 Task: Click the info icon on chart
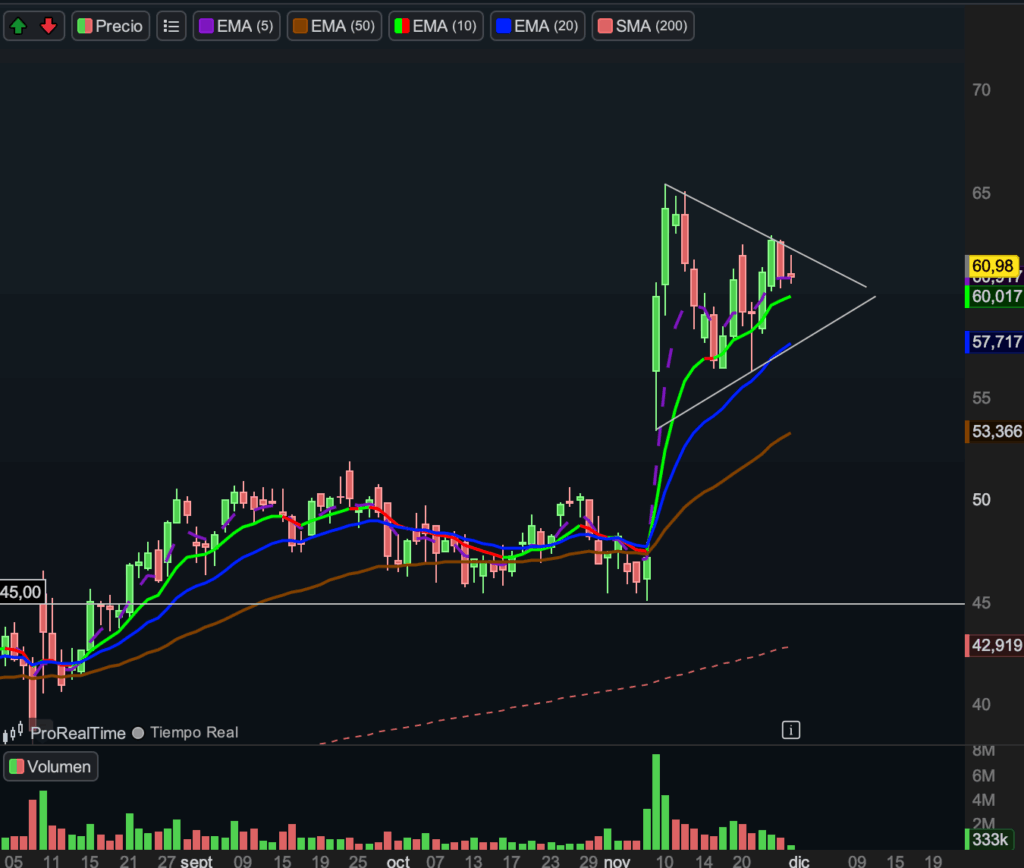click(791, 730)
